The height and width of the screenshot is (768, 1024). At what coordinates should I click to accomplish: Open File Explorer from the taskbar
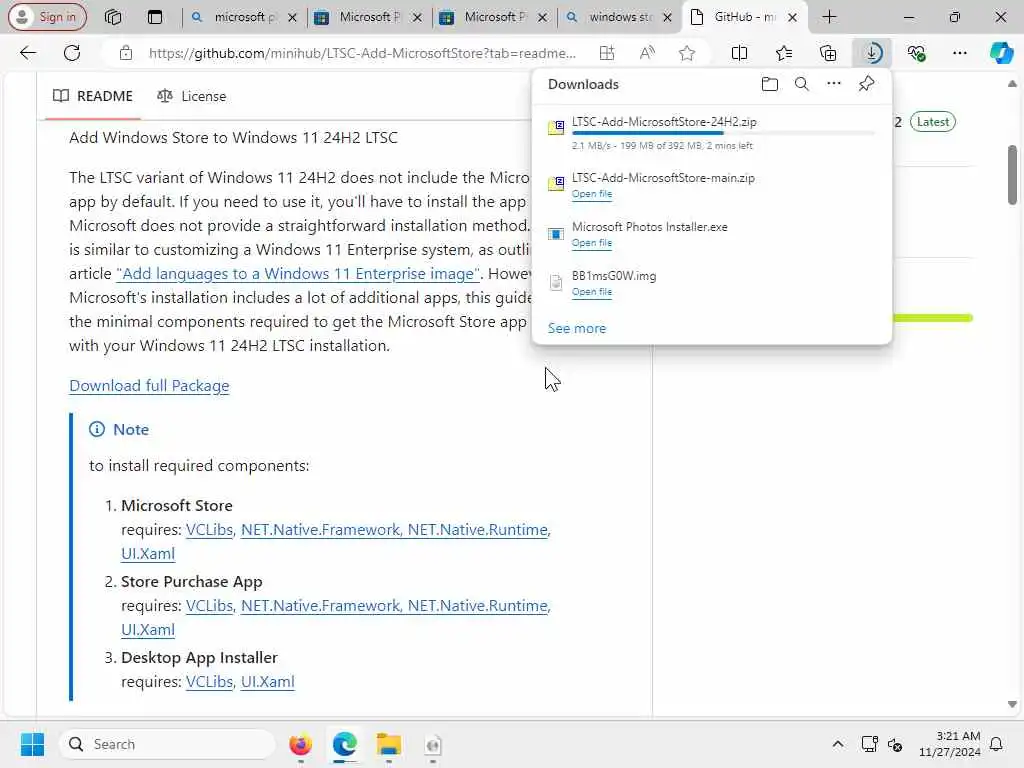389,744
